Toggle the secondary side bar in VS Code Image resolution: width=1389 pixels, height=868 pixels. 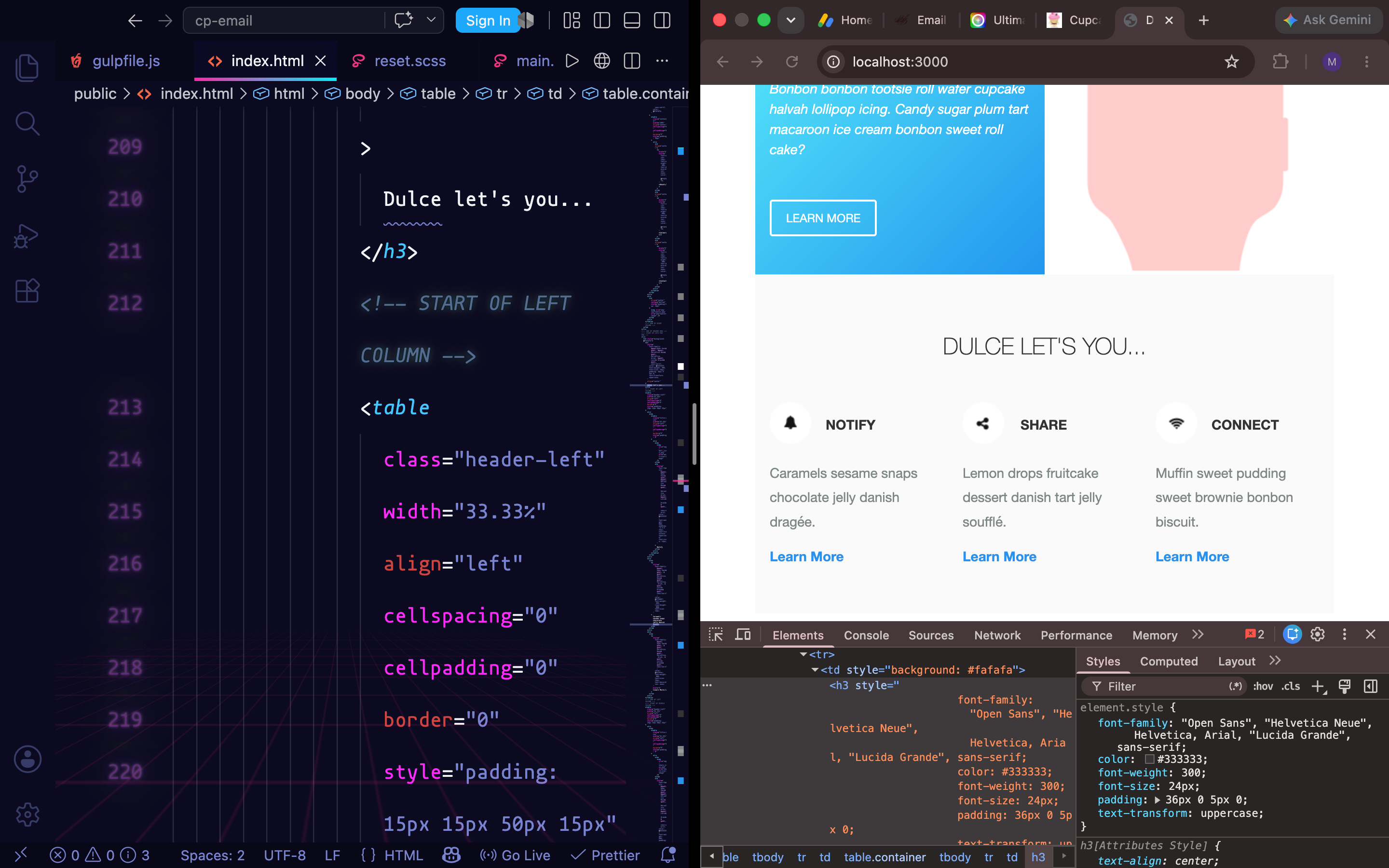[662, 21]
